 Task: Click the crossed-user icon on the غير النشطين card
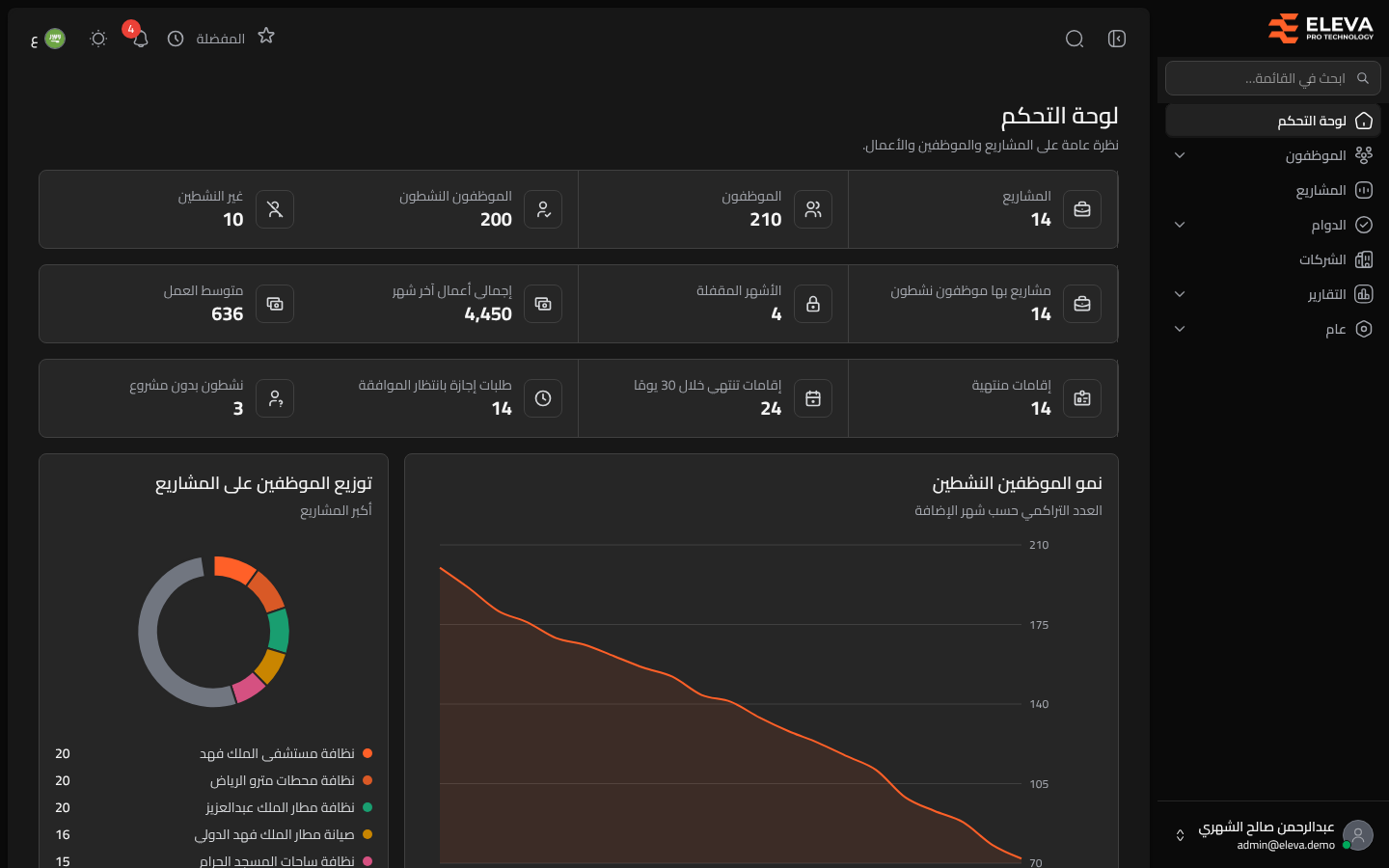pos(275,209)
